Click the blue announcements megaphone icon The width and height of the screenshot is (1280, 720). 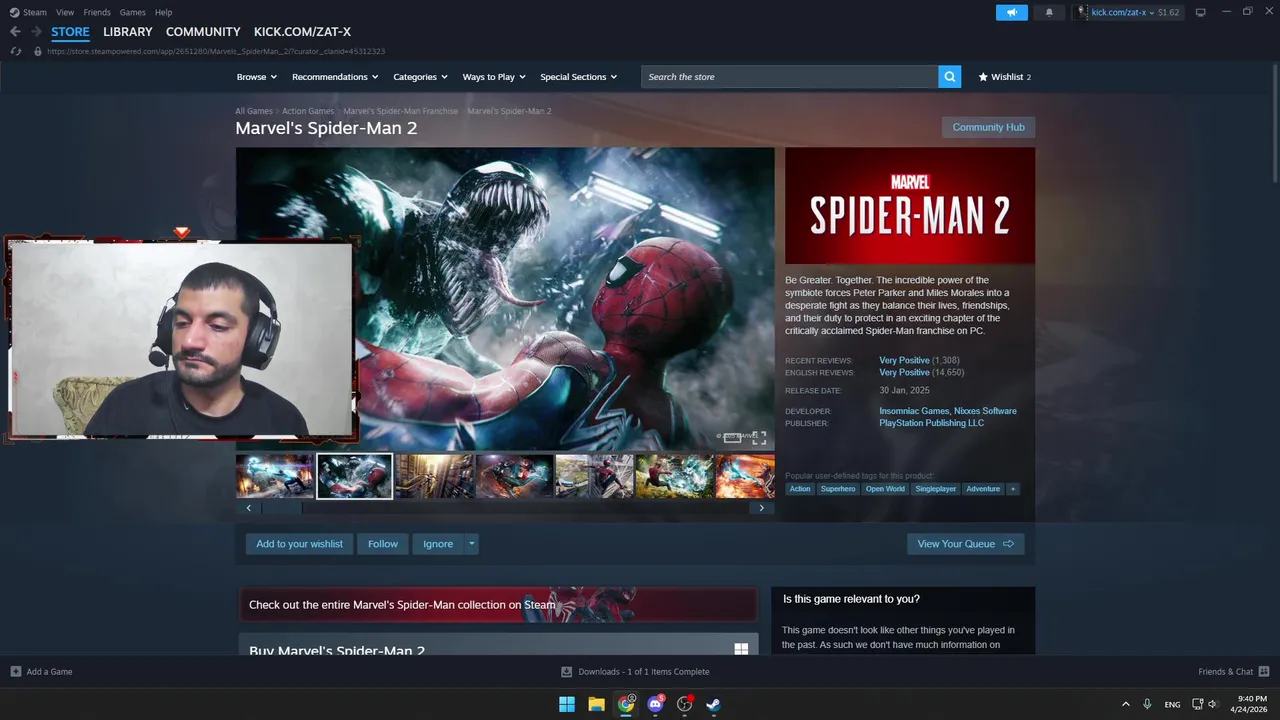[x=1012, y=12]
